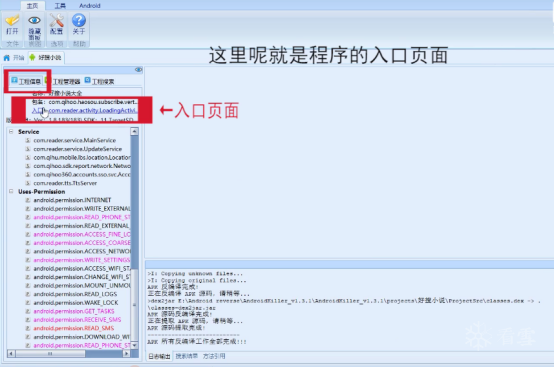Screen dimensions: 554x367
Task: Click icon beside android.permission.WAKE_LOCK
Action: pos(28,303)
